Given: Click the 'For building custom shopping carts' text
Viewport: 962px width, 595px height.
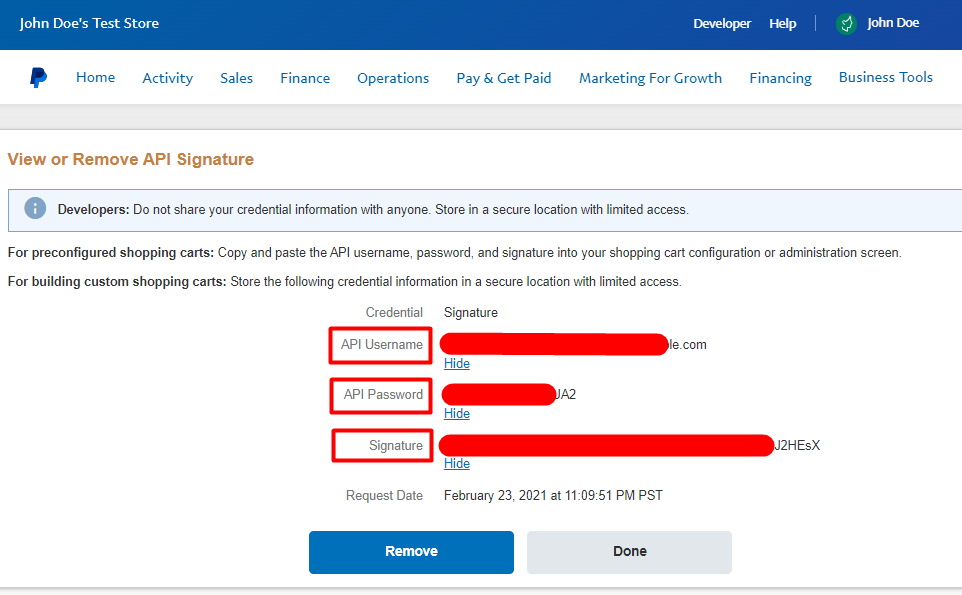Looking at the screenshot, I should pos(344,282).
